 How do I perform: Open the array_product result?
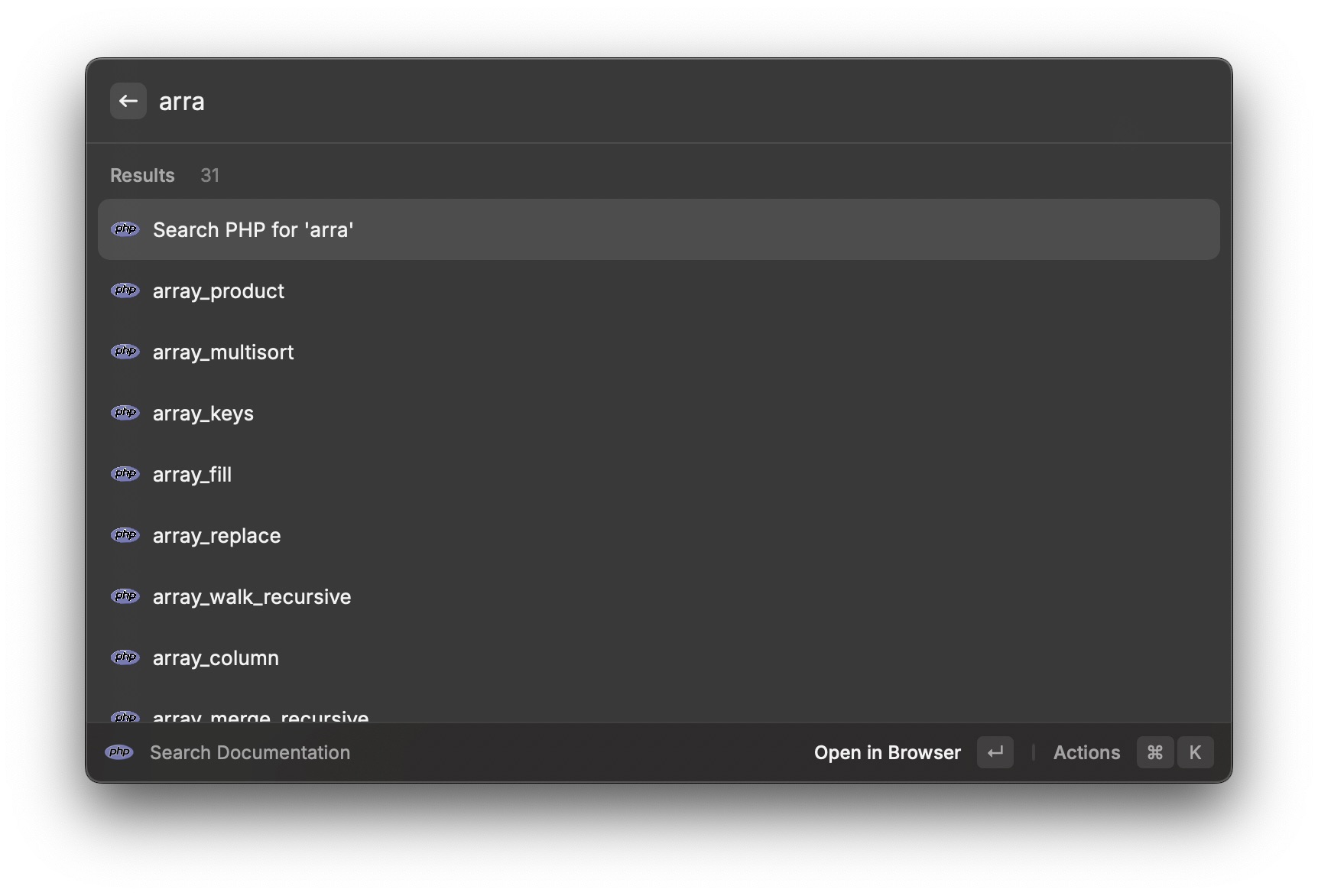(658, 291)
